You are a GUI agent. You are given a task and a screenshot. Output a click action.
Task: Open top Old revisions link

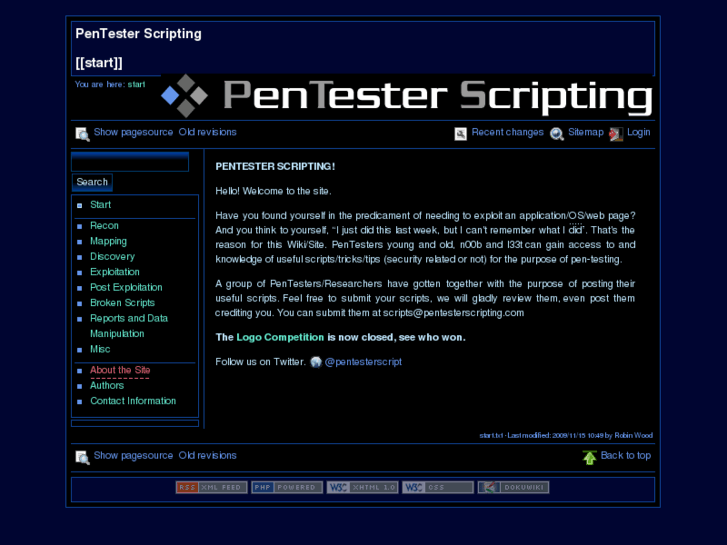(x=207, y=132)
